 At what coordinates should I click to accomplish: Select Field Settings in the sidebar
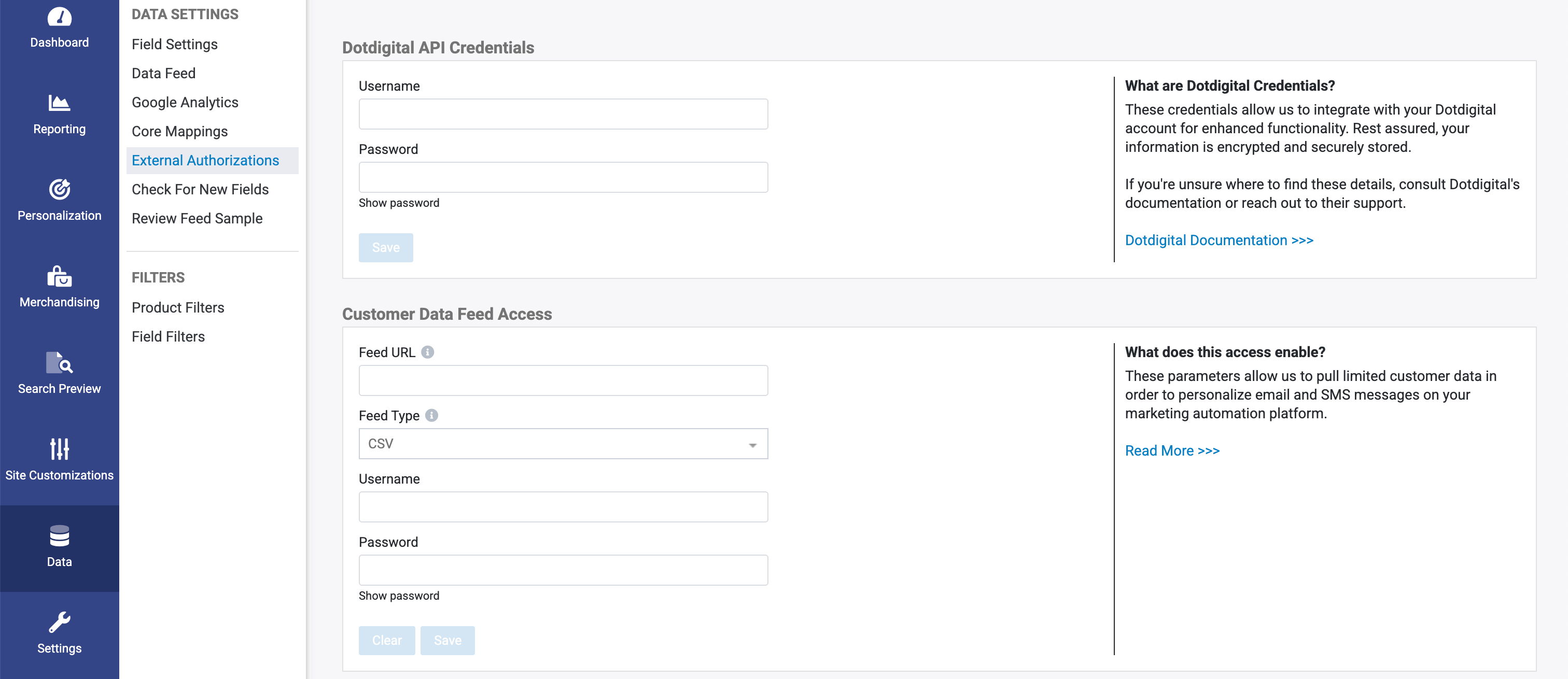175,45
